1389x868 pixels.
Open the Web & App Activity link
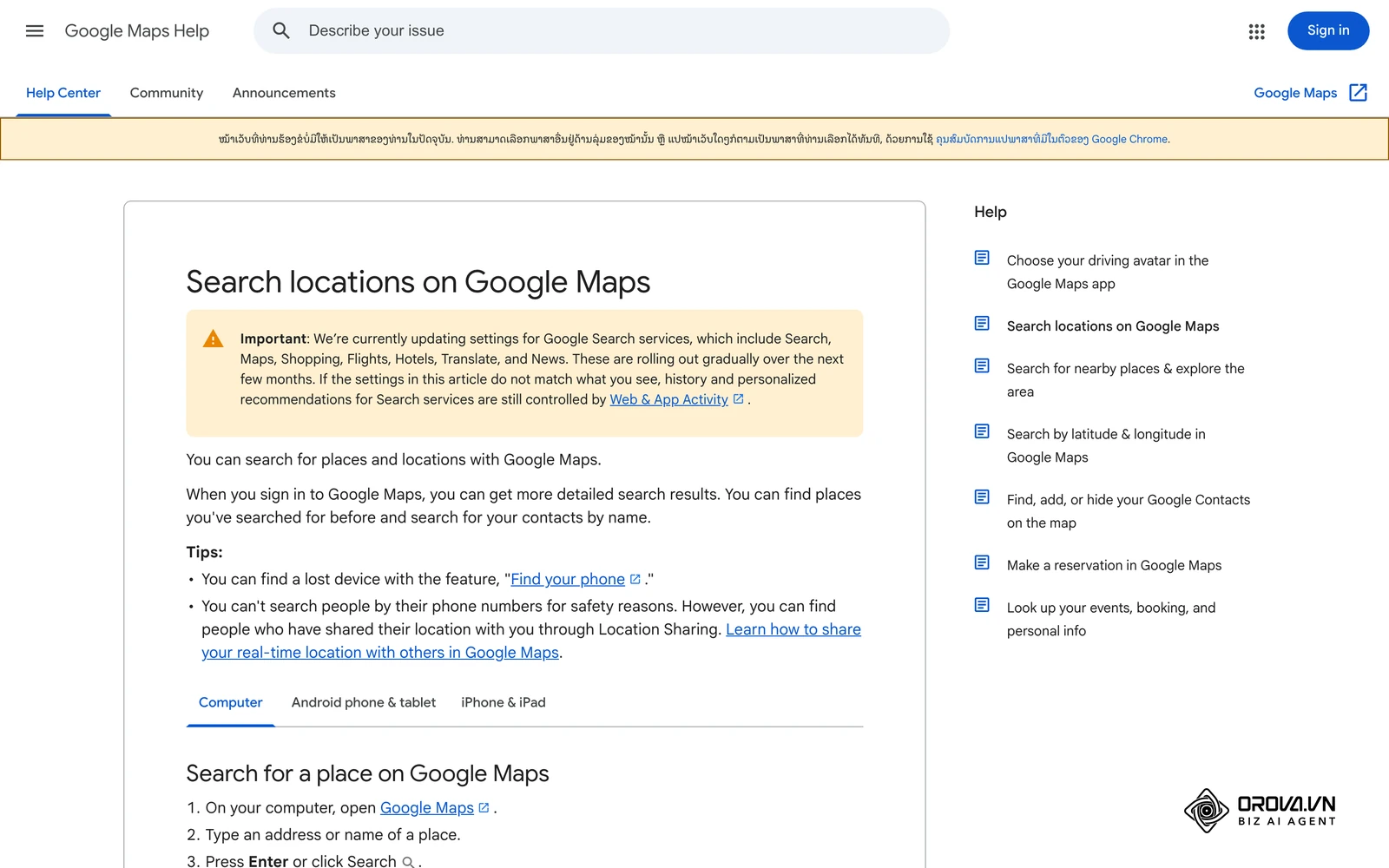point(668,399)
